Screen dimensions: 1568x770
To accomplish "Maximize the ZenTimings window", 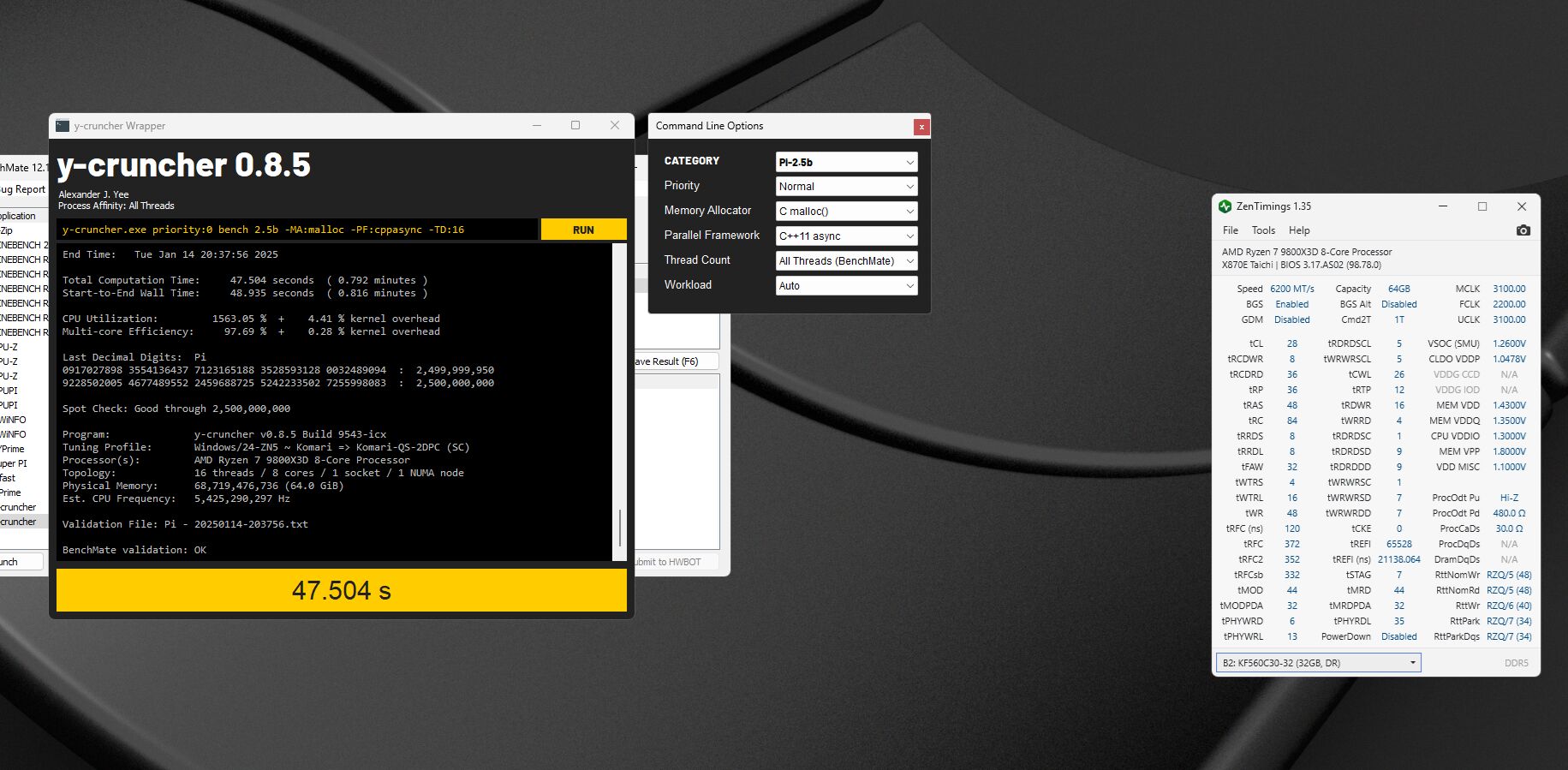I will click(x=1482, y=206).
